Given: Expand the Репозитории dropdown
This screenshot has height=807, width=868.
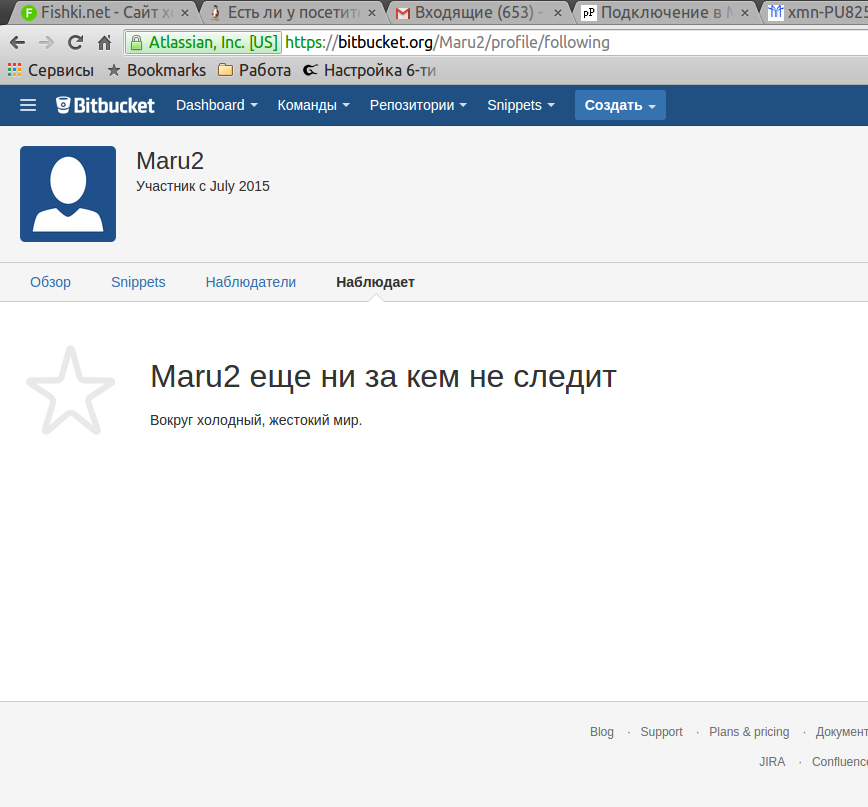Looking at the screenshot, I should click(x=418, y=105).
